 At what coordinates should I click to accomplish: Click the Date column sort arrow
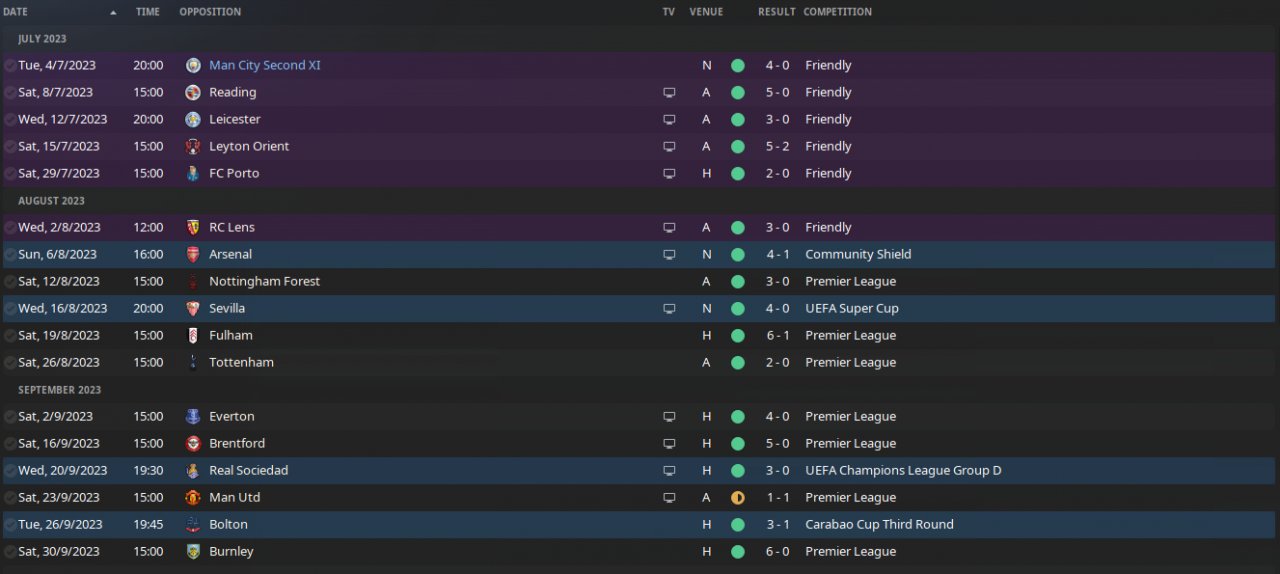click(113, 13)
